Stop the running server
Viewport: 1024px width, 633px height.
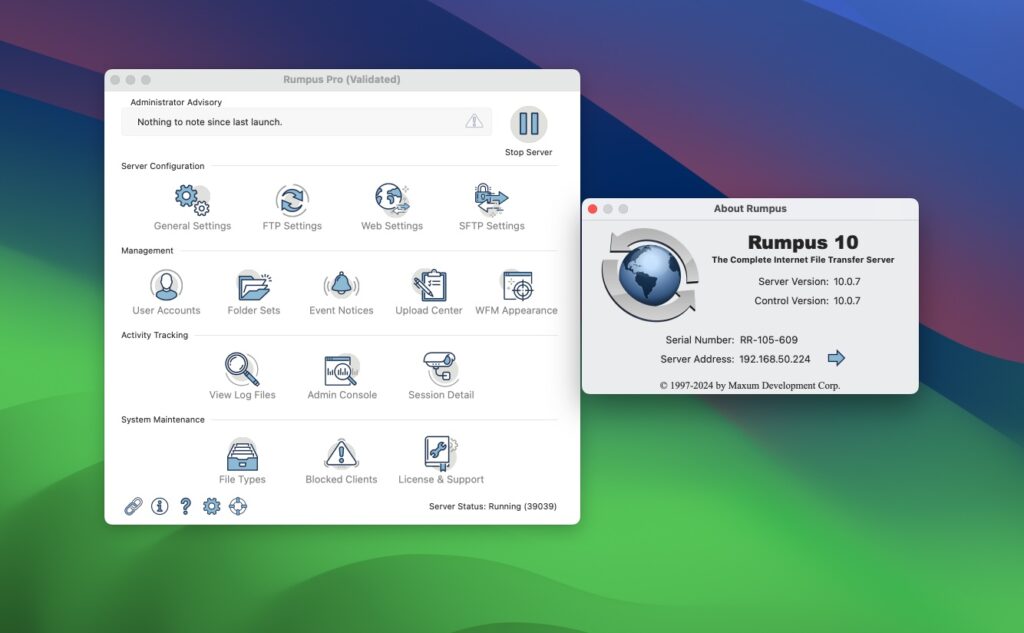tap(529, 122)
